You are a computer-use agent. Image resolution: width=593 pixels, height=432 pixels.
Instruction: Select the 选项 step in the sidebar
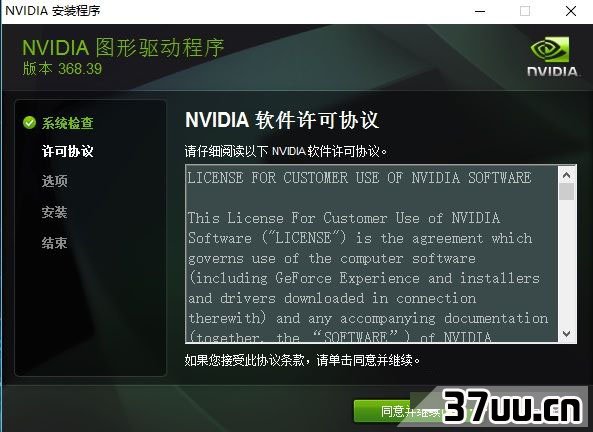pyautogui.click(x=54, y=181)
